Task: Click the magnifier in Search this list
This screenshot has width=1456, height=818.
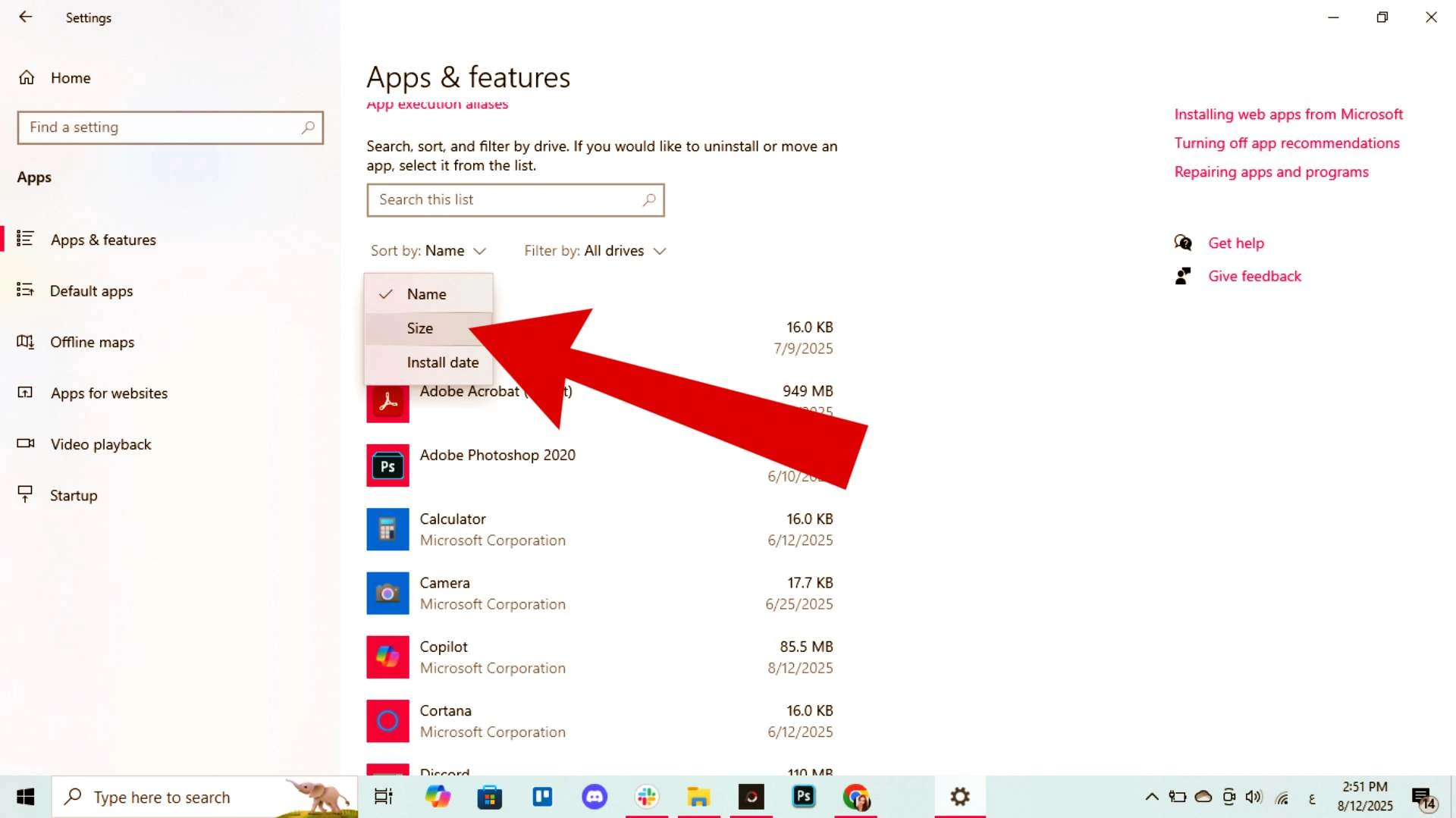Action: [x=649, y=200]
